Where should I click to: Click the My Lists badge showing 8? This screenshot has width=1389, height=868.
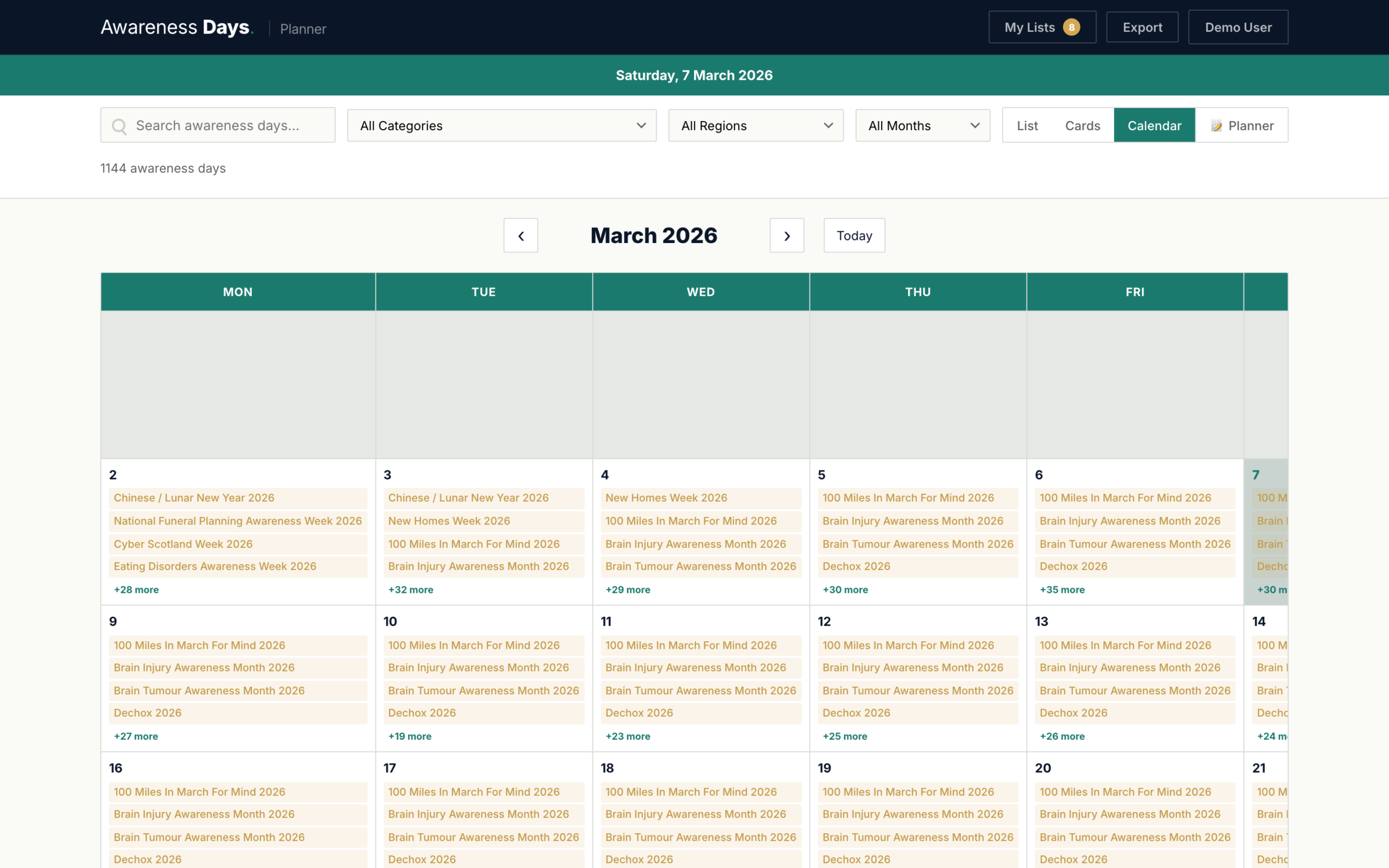tap(1071, 27)
